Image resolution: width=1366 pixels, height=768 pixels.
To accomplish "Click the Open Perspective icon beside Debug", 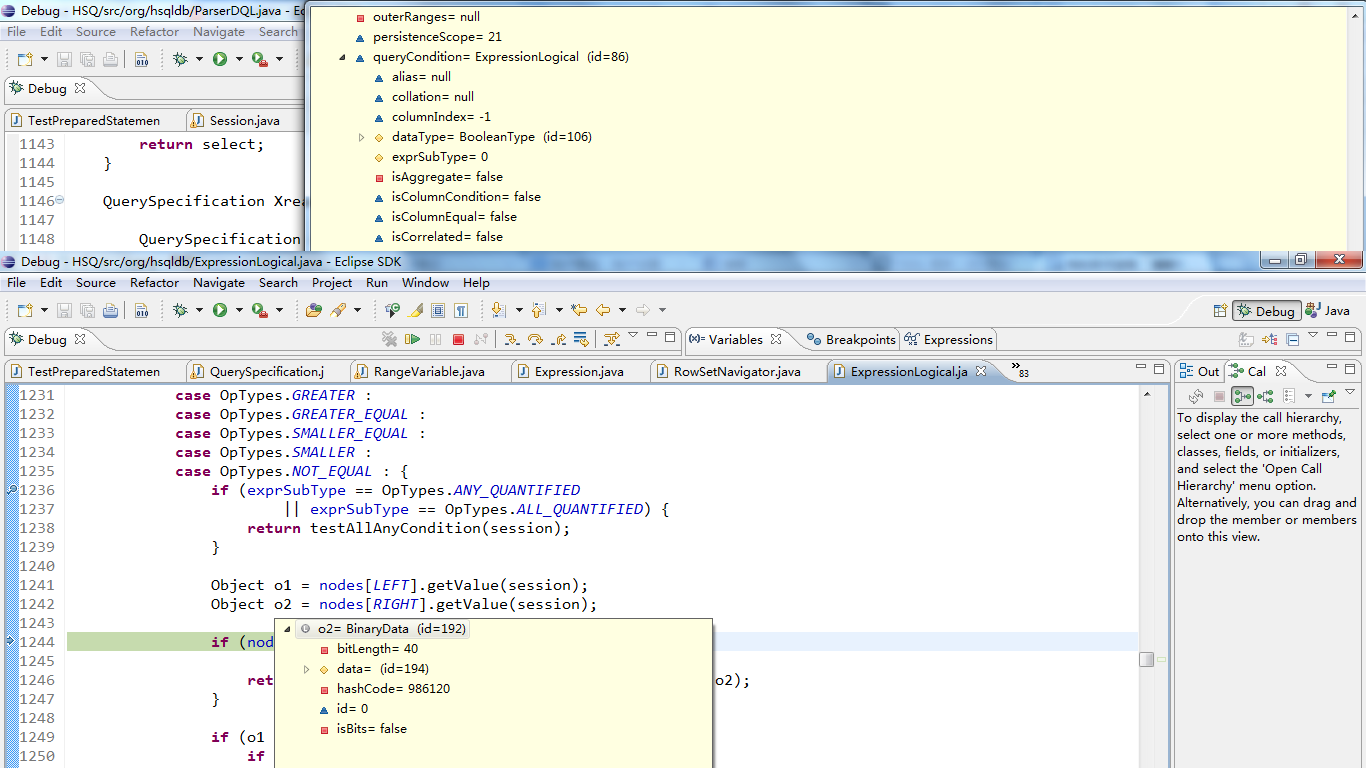I will click(x=1220, y=311).
